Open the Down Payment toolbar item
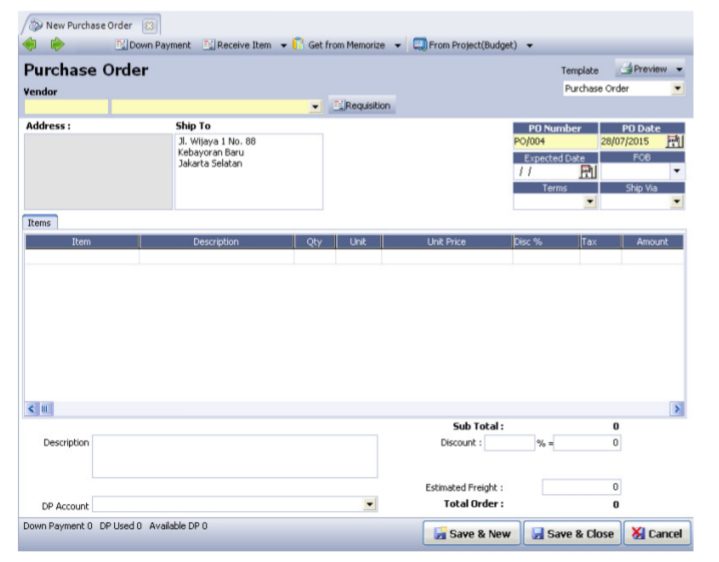Image resolution: width=719 pixels, height=562 pixels. pyautogui.click(x=153, y=45)
